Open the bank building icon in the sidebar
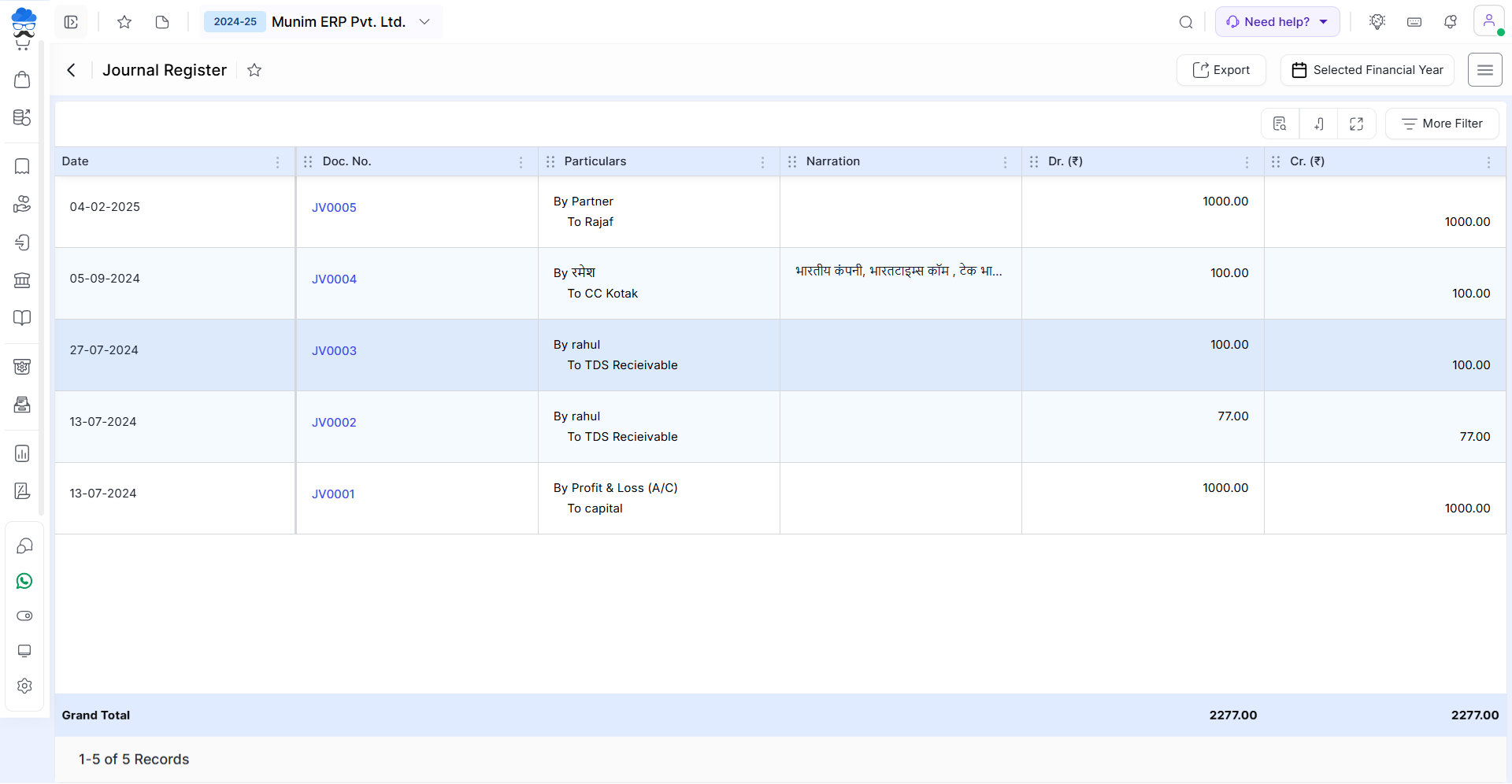The height and width of the screenshot is (784, 1512). tap(23, 280)
